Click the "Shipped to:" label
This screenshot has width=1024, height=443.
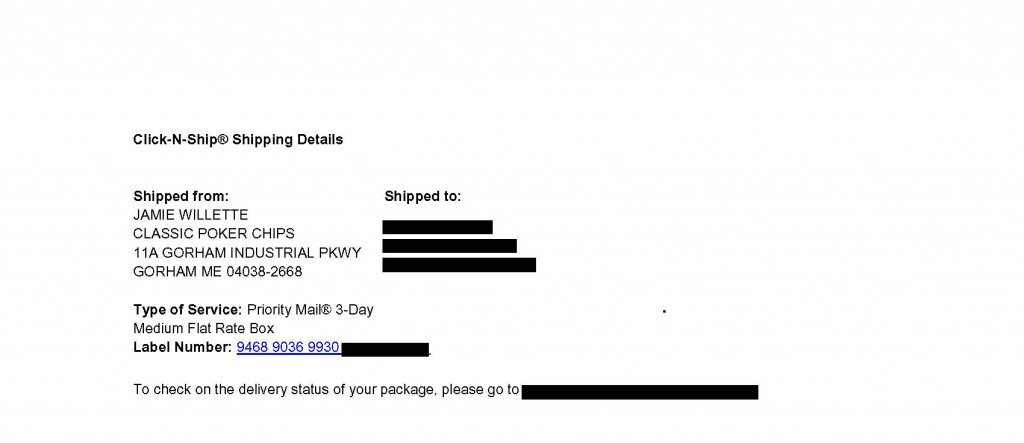click(422, 197)
